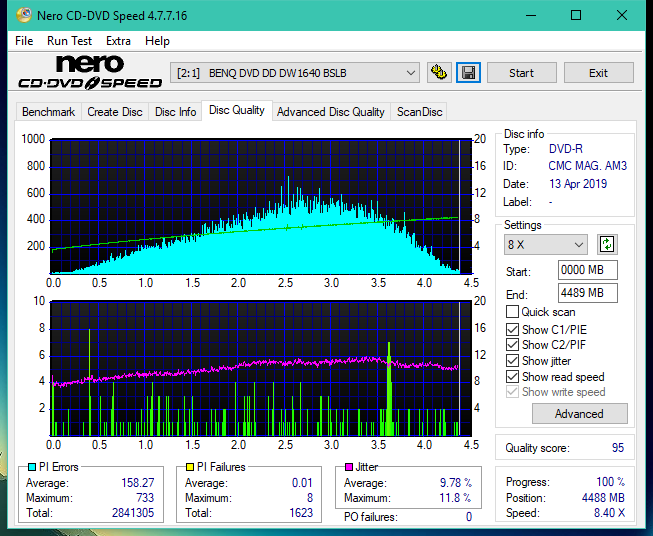
Task: Click the yellow PI Failures color swatch
Action: (x=190, y=467)
